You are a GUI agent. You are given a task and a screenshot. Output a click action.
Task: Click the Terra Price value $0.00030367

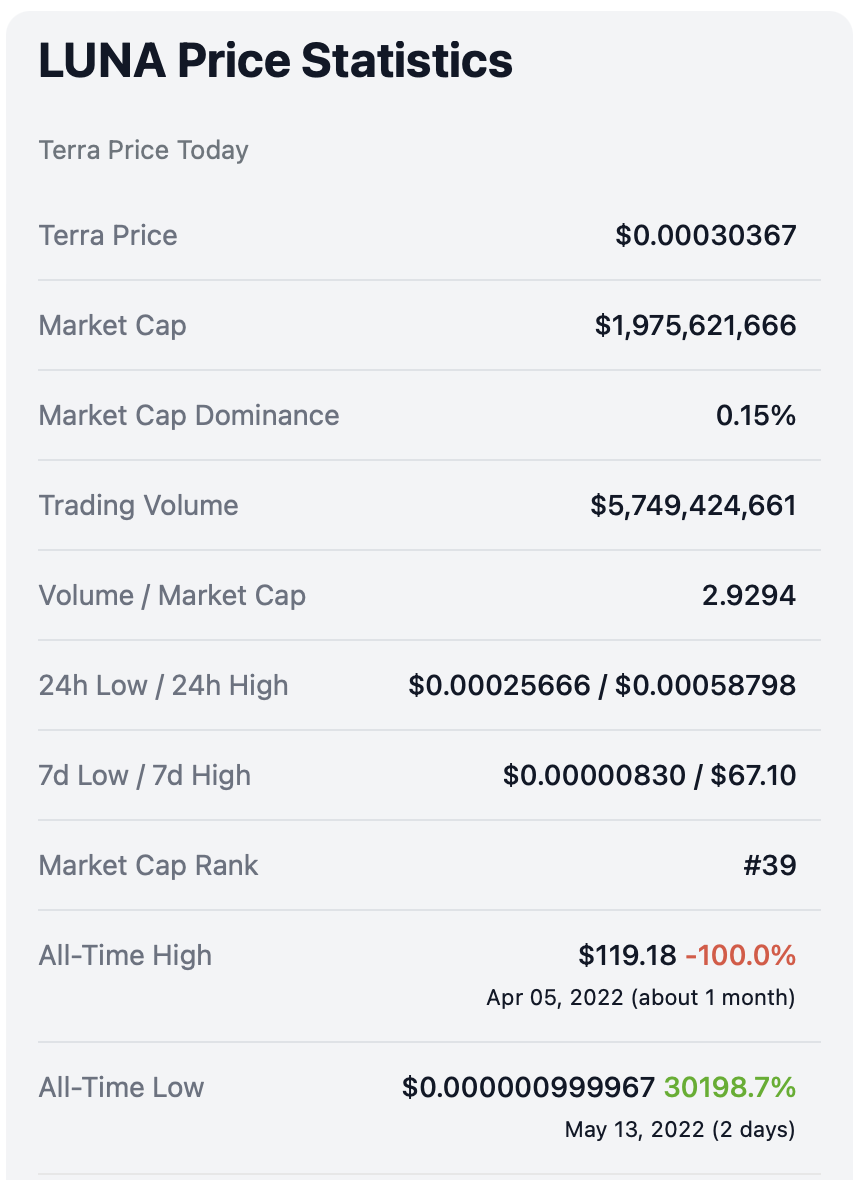(706, 236)
